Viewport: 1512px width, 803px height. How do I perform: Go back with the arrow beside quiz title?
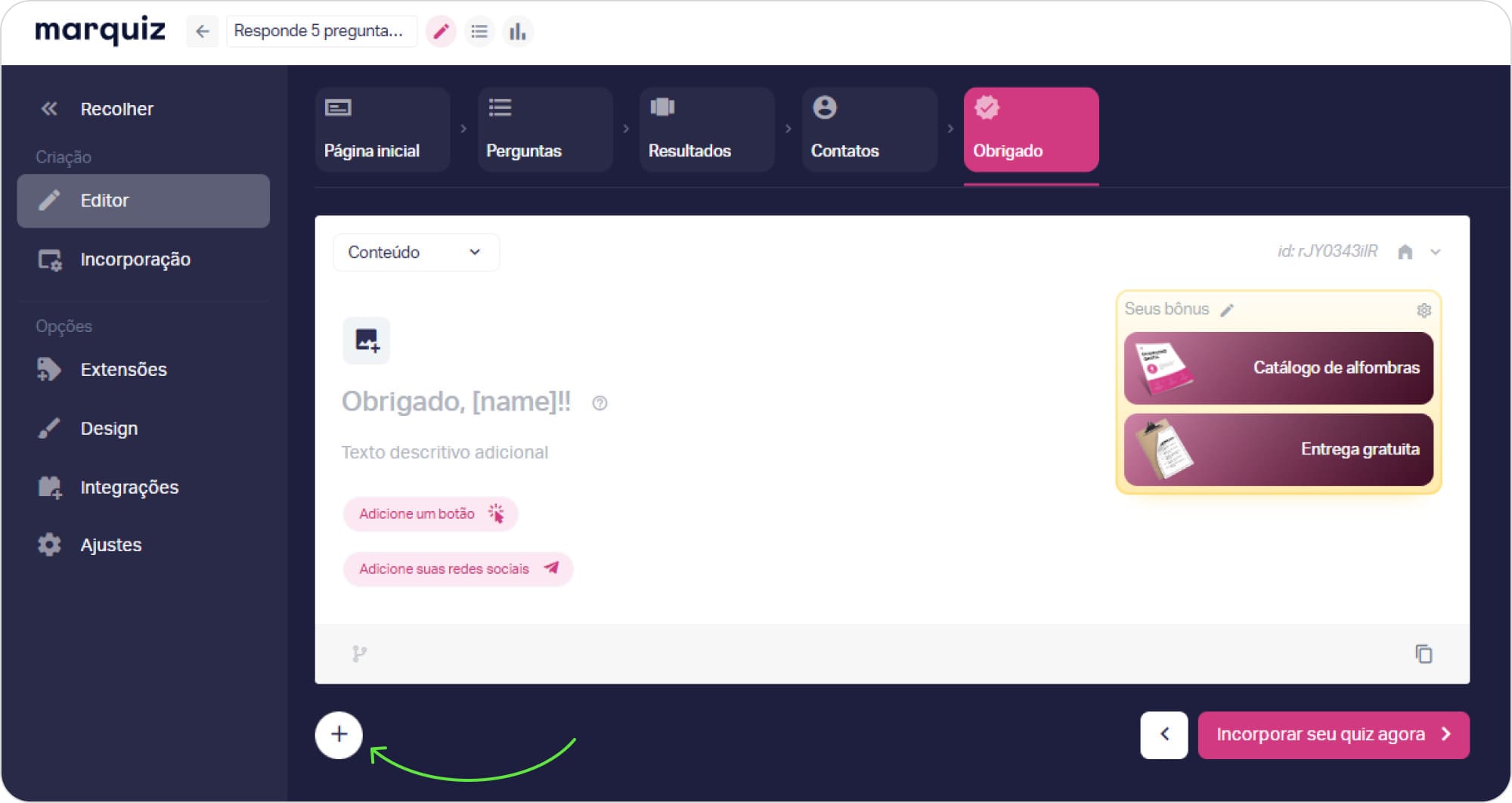pyautogui.click(x=202, y=31)
